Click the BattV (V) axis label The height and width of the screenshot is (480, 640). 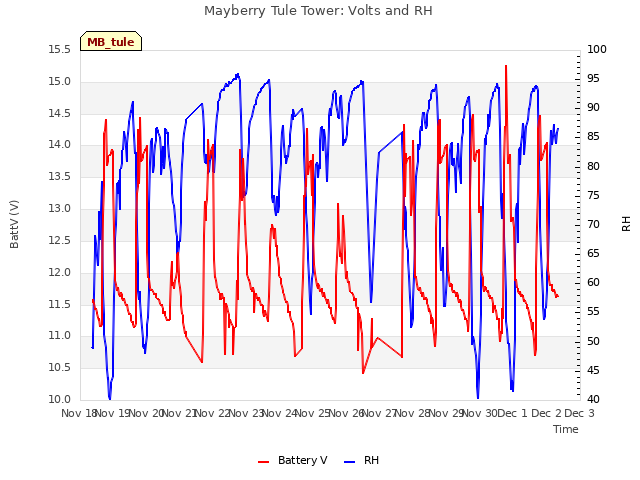[14, 224]
